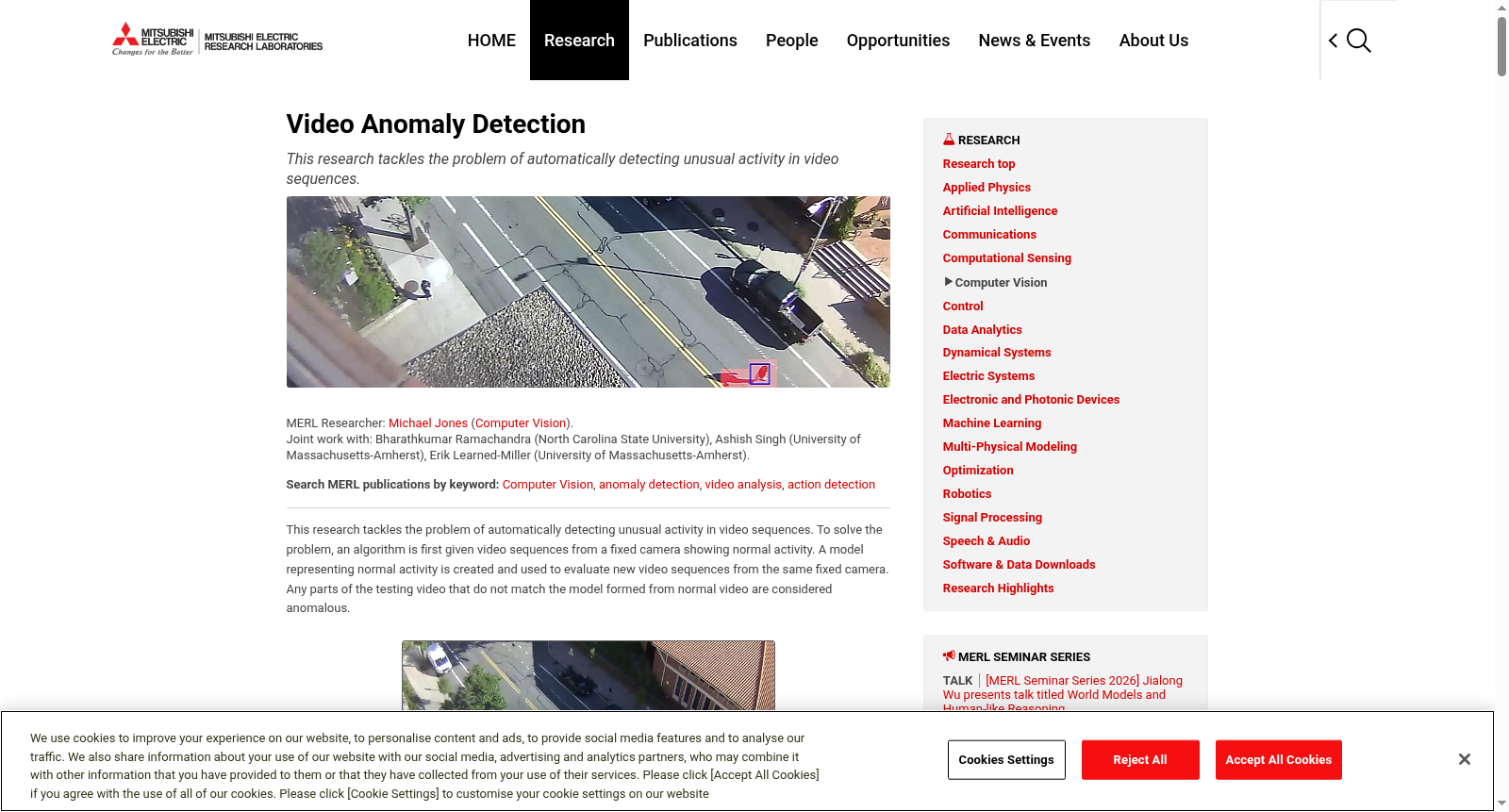
Task: Open Michael Jones researcher profile
Action: [428, 423]
